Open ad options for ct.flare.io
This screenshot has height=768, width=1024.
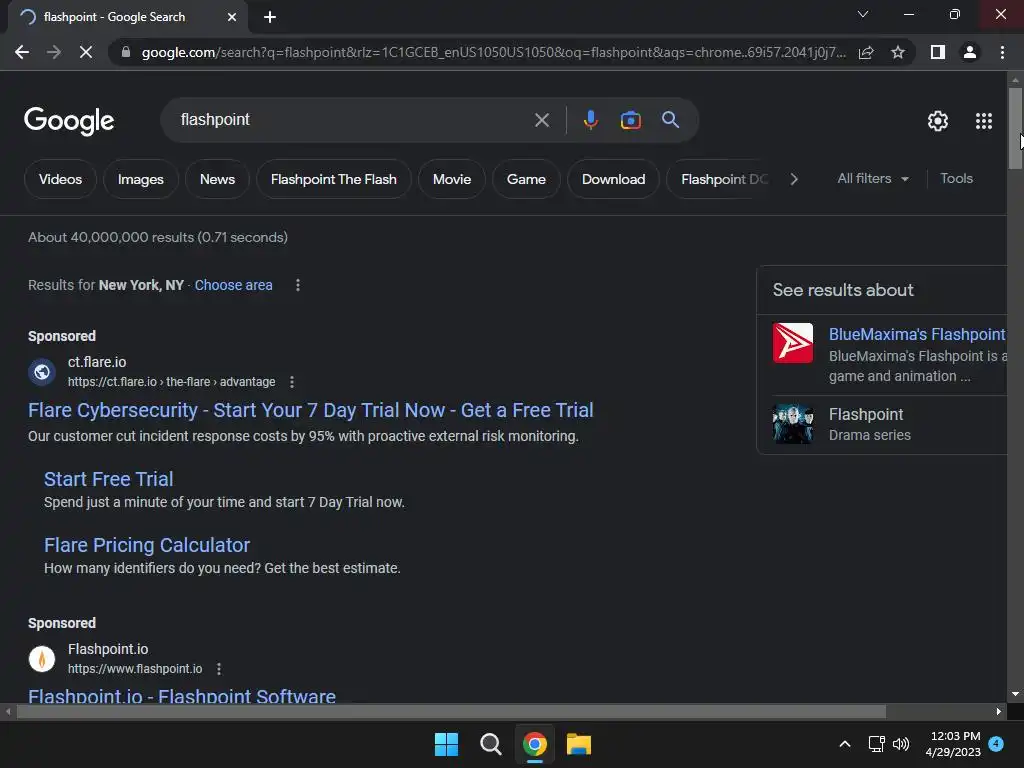point(292,382)
